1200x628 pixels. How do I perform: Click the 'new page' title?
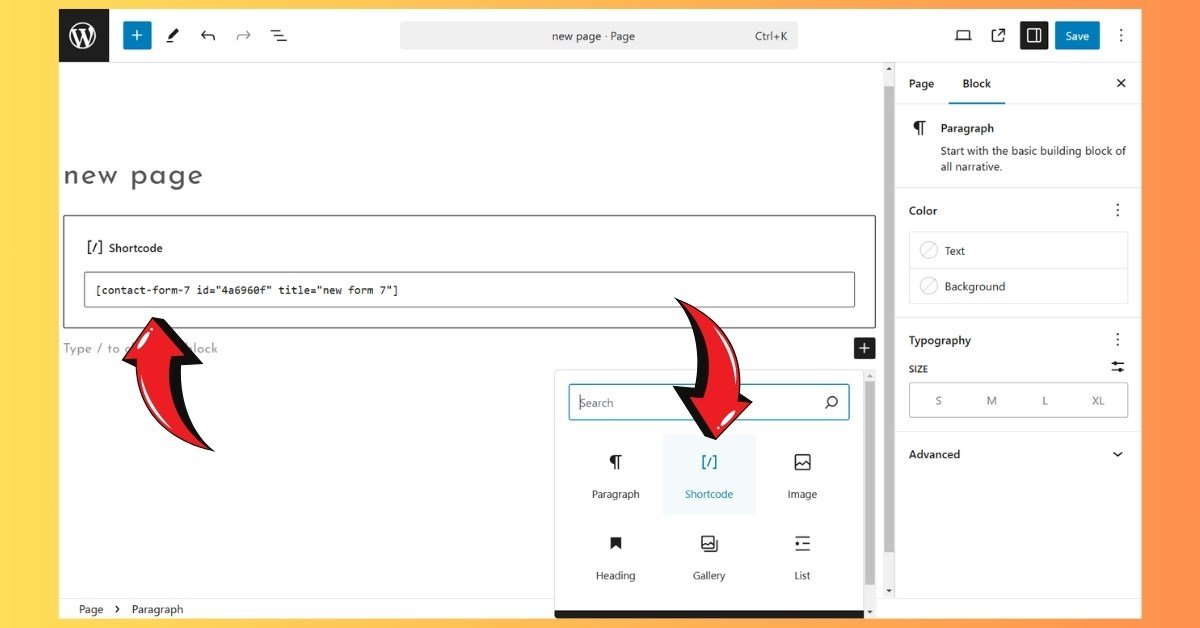(133, 176)
